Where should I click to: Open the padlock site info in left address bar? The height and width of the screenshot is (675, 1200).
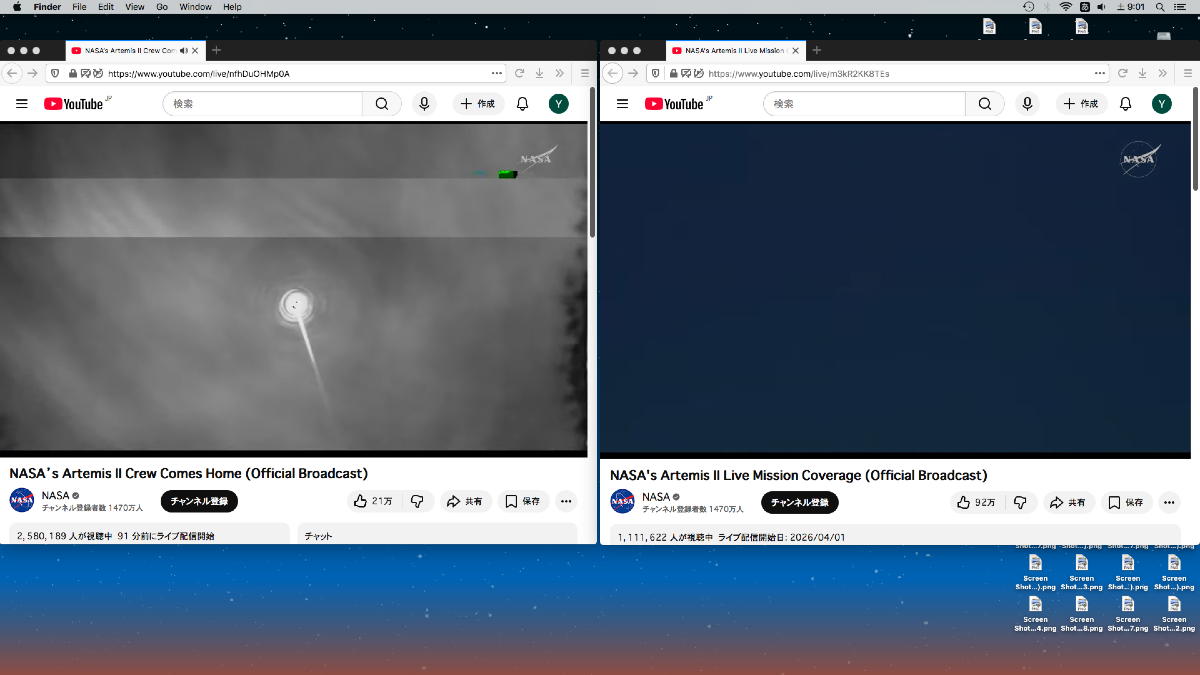tap(73, 73)
